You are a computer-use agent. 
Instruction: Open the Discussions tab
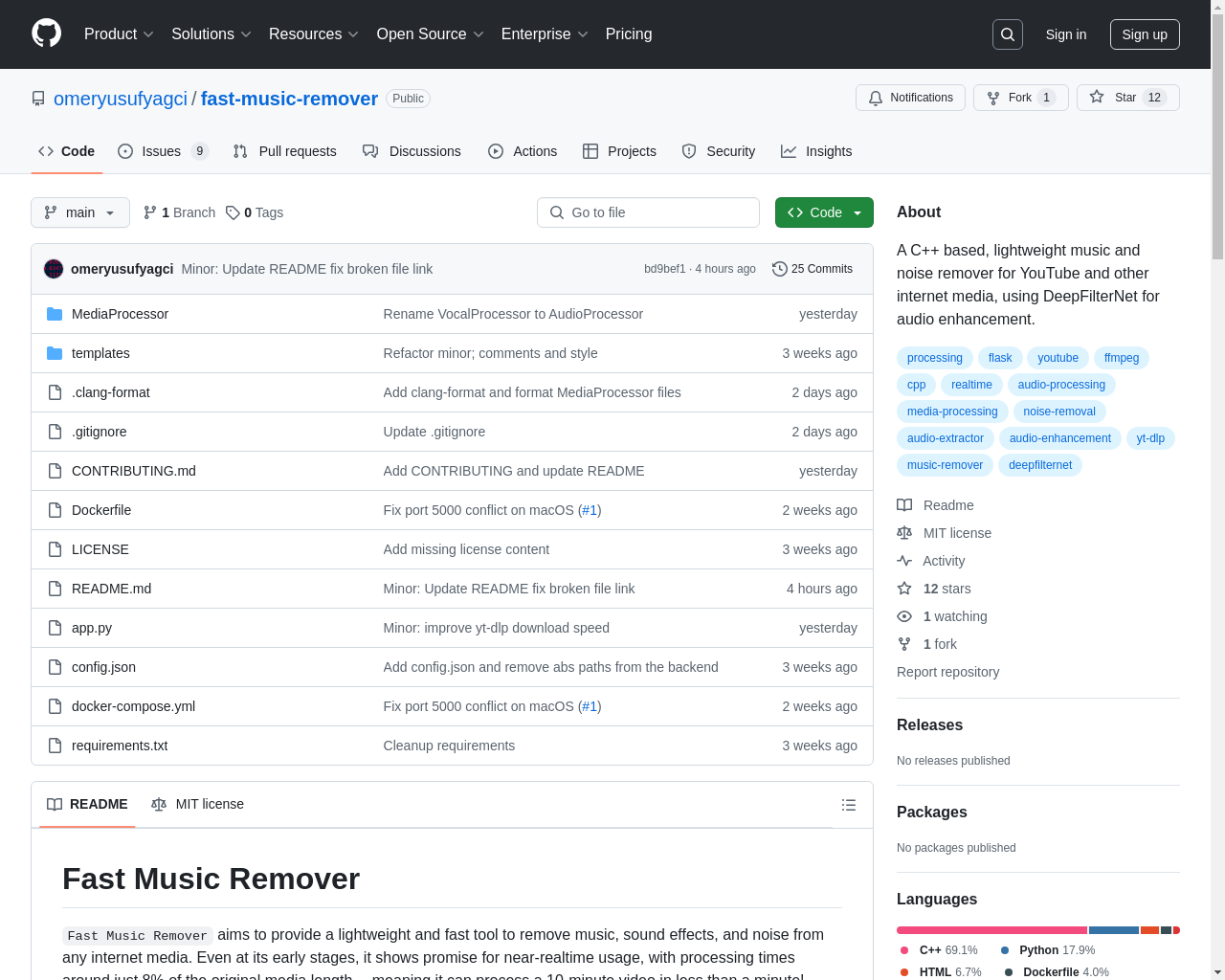point(412,151)
